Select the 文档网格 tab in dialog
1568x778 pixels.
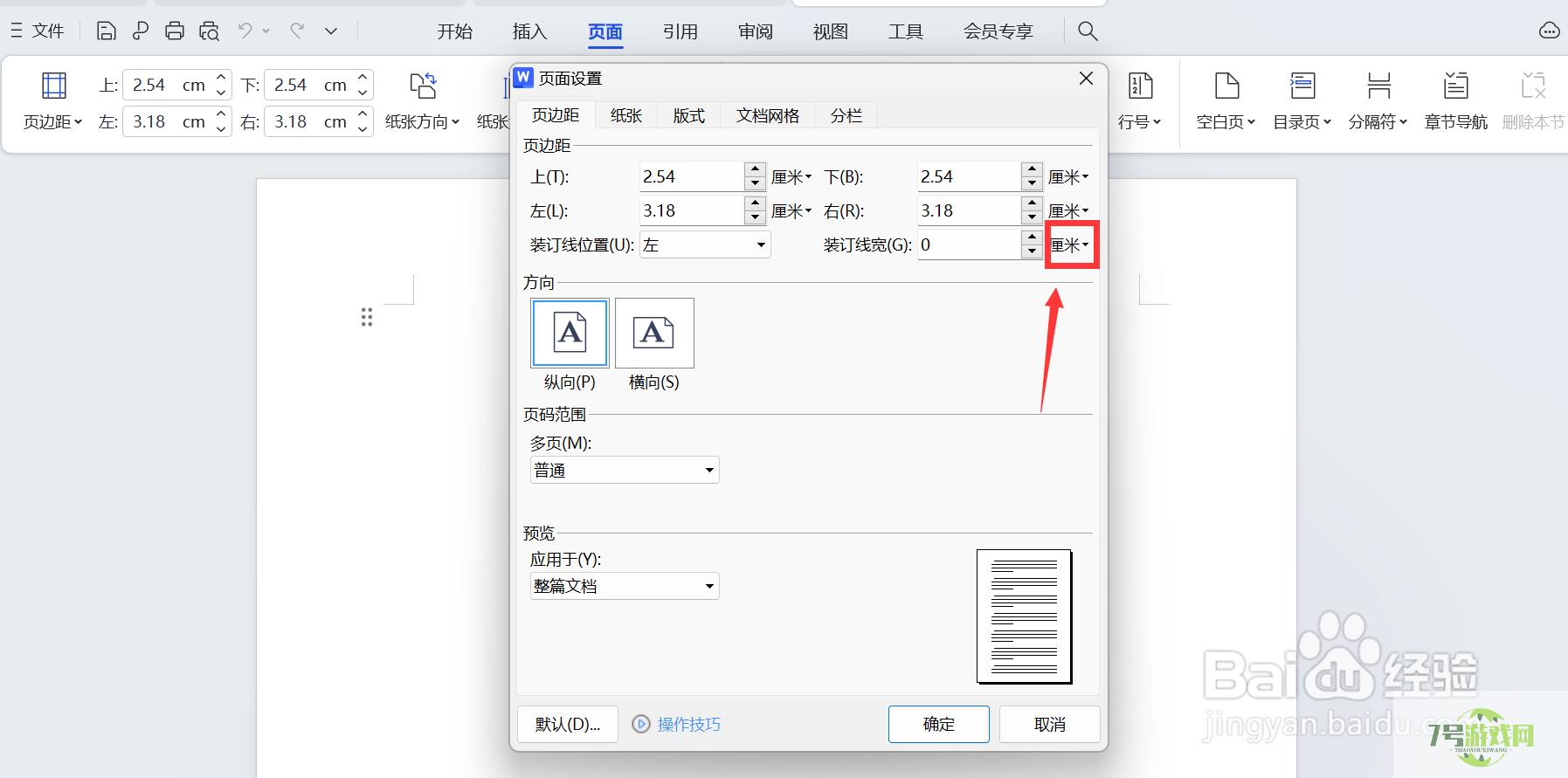click(x=768, y=115)
